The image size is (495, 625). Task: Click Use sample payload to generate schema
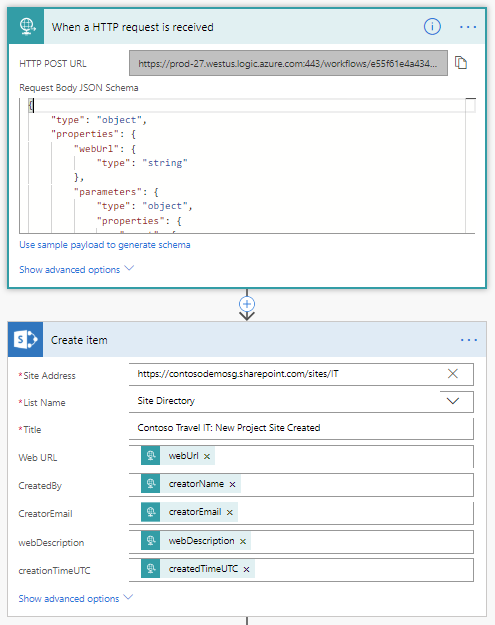point(105,245)
